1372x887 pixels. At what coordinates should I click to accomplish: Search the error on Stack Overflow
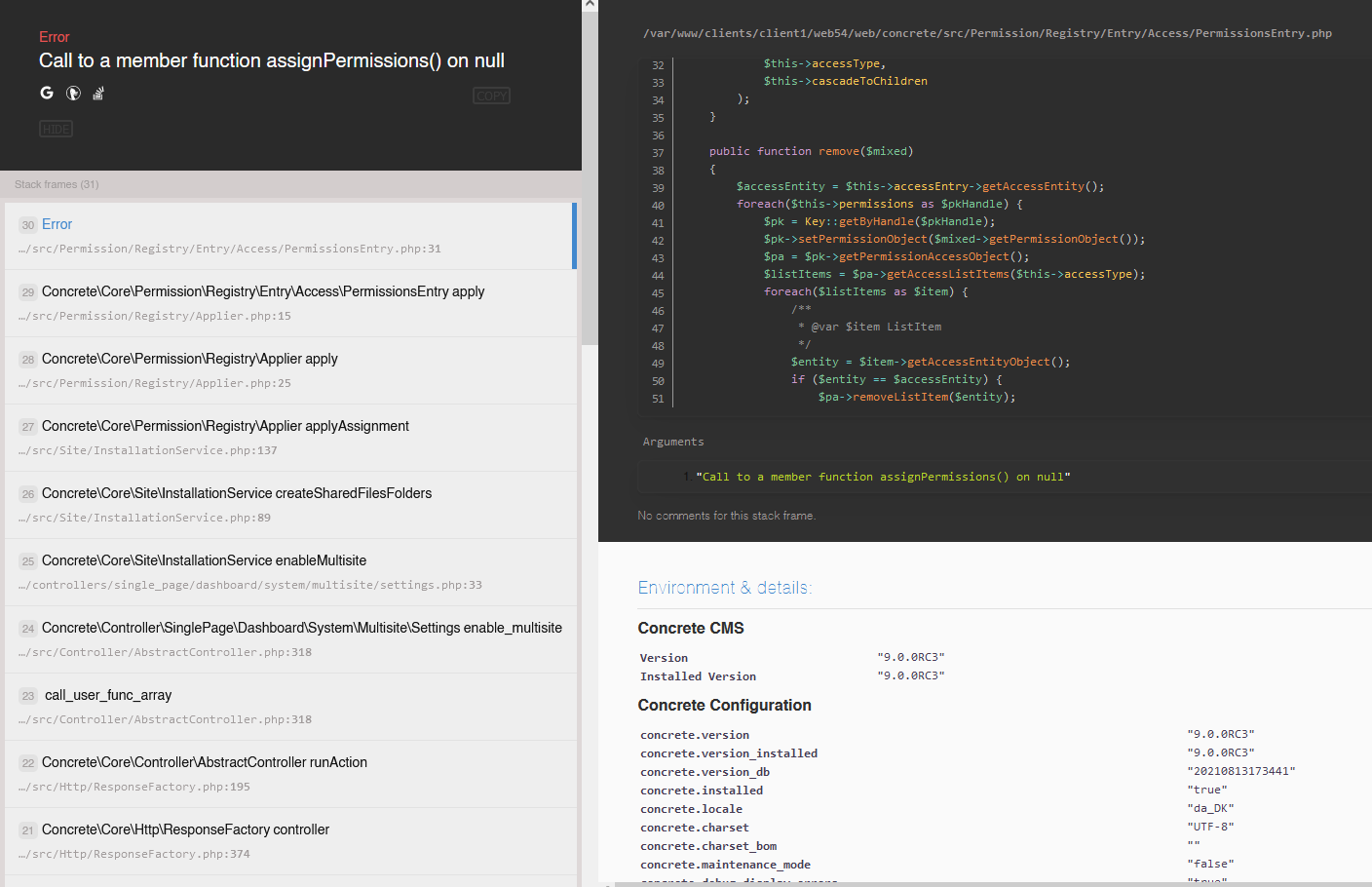(97, 93)
